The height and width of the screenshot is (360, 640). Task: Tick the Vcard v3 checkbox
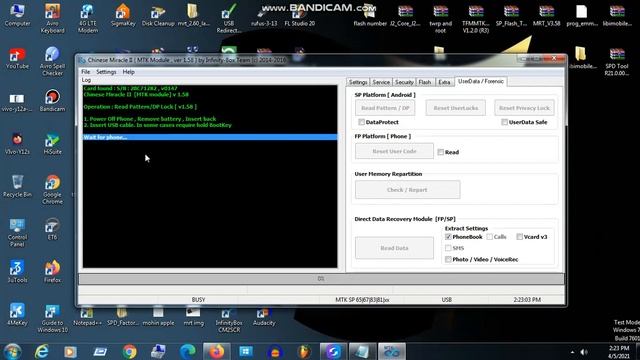click(520, 237)
